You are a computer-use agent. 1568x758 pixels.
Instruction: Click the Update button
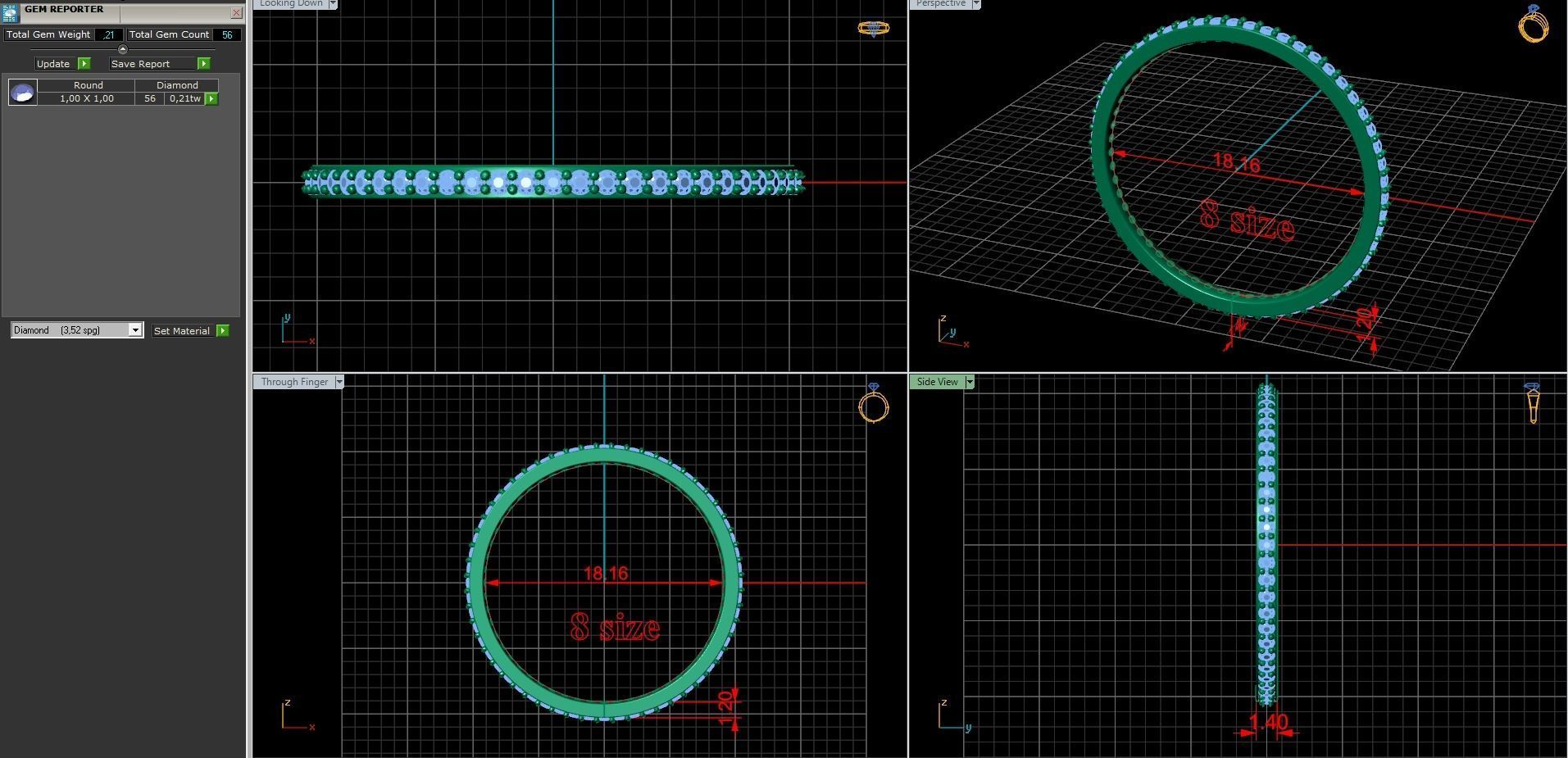point(53,63)
